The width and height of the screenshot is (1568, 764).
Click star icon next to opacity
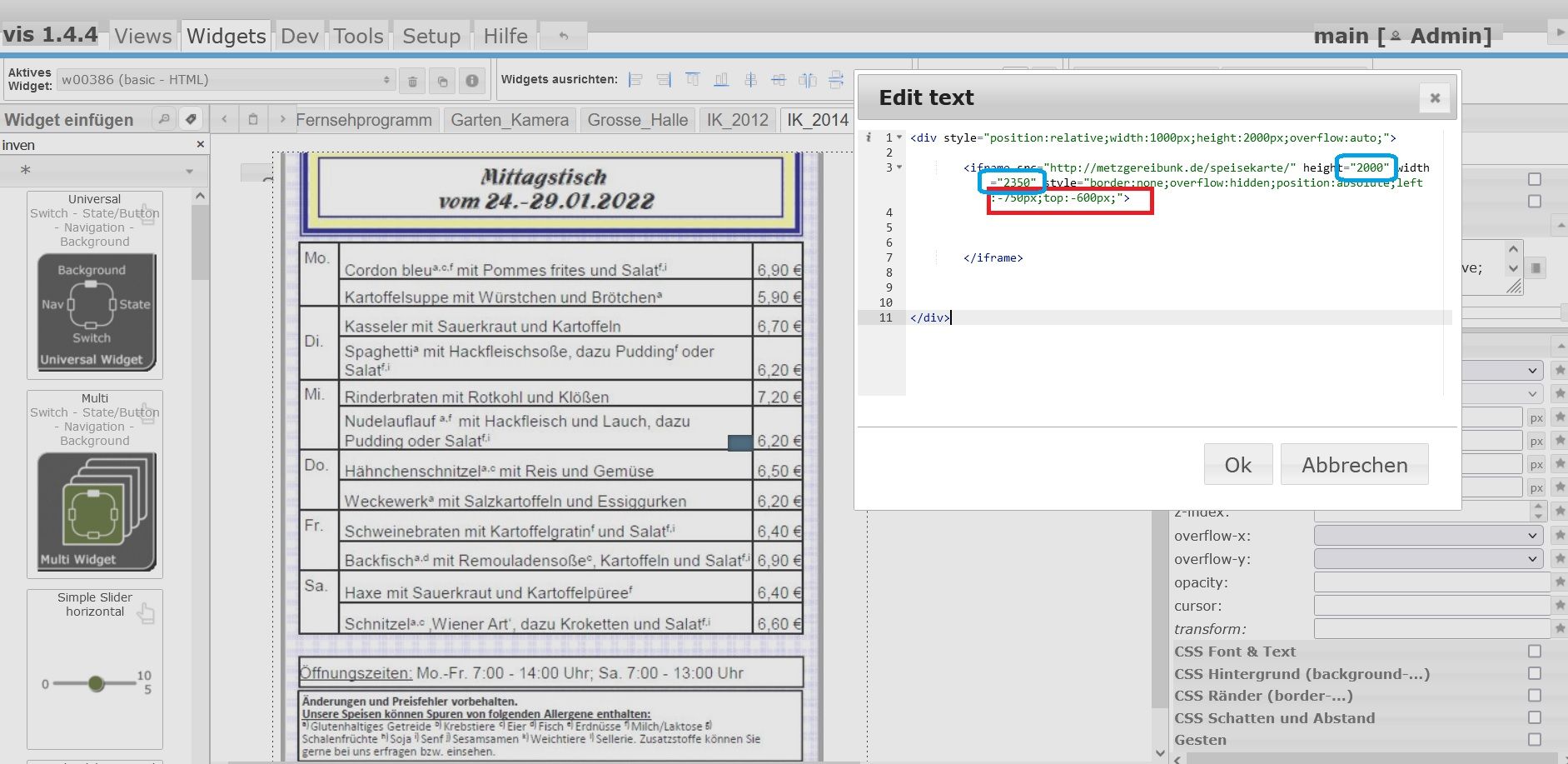pyautogui.click(x=1560, y=582)
